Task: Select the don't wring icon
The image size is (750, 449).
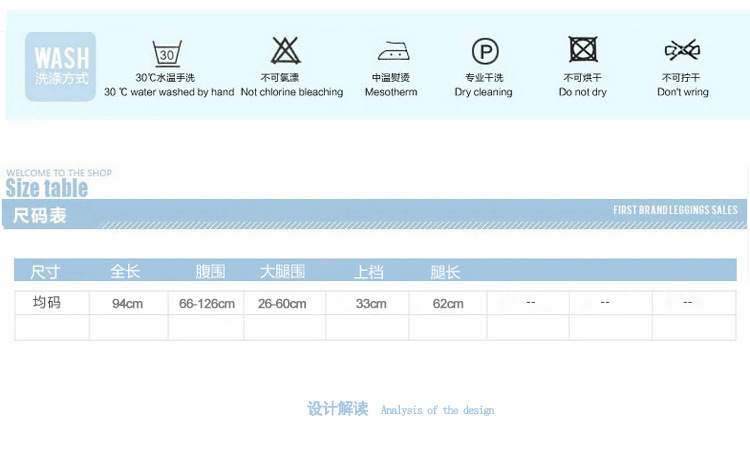Action: (x=682, y=50)
